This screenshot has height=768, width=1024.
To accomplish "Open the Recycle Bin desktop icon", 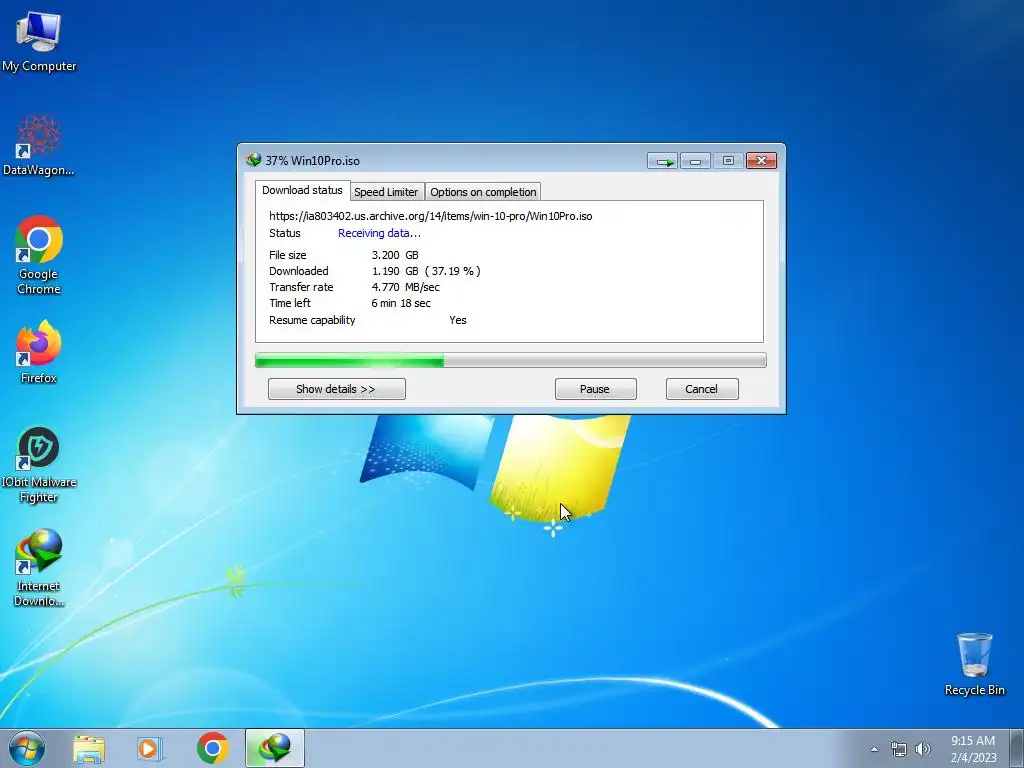I will coord(974,664).
